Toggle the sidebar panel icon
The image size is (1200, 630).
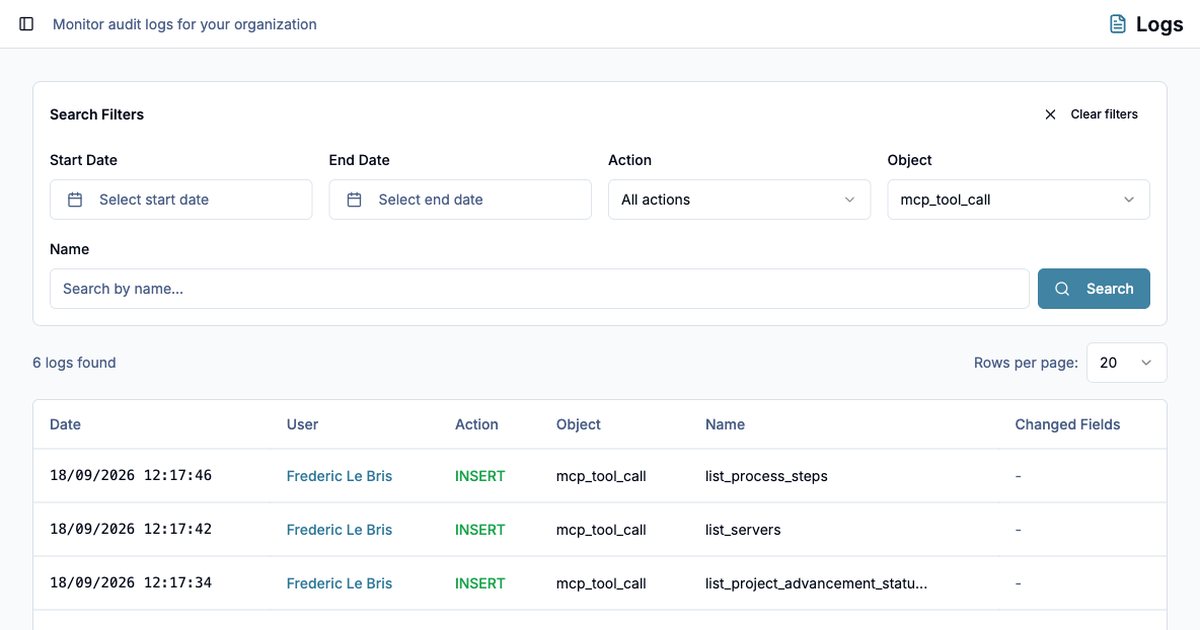pos(27,24)
